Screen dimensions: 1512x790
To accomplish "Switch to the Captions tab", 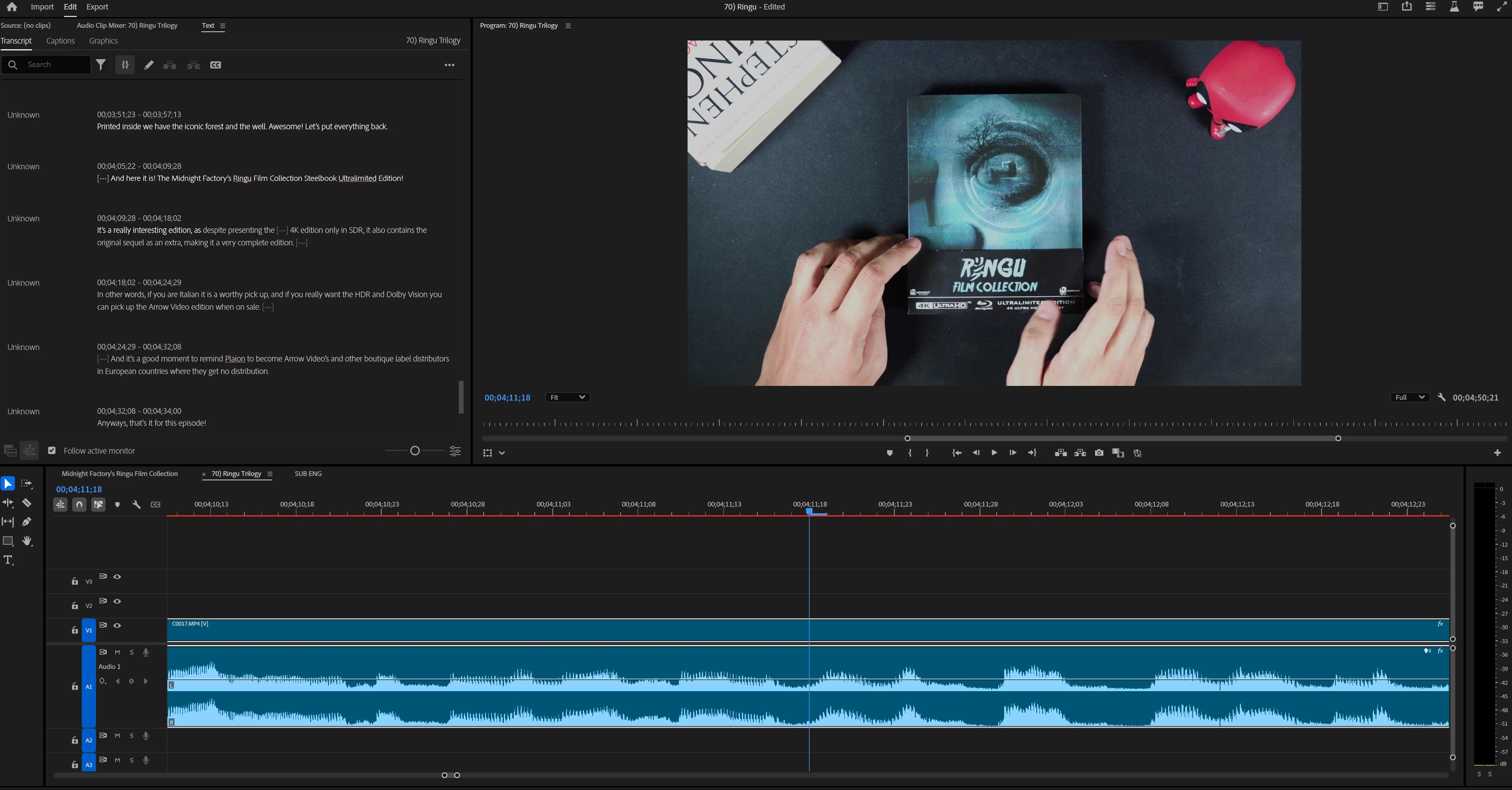I will pos(60,41).
